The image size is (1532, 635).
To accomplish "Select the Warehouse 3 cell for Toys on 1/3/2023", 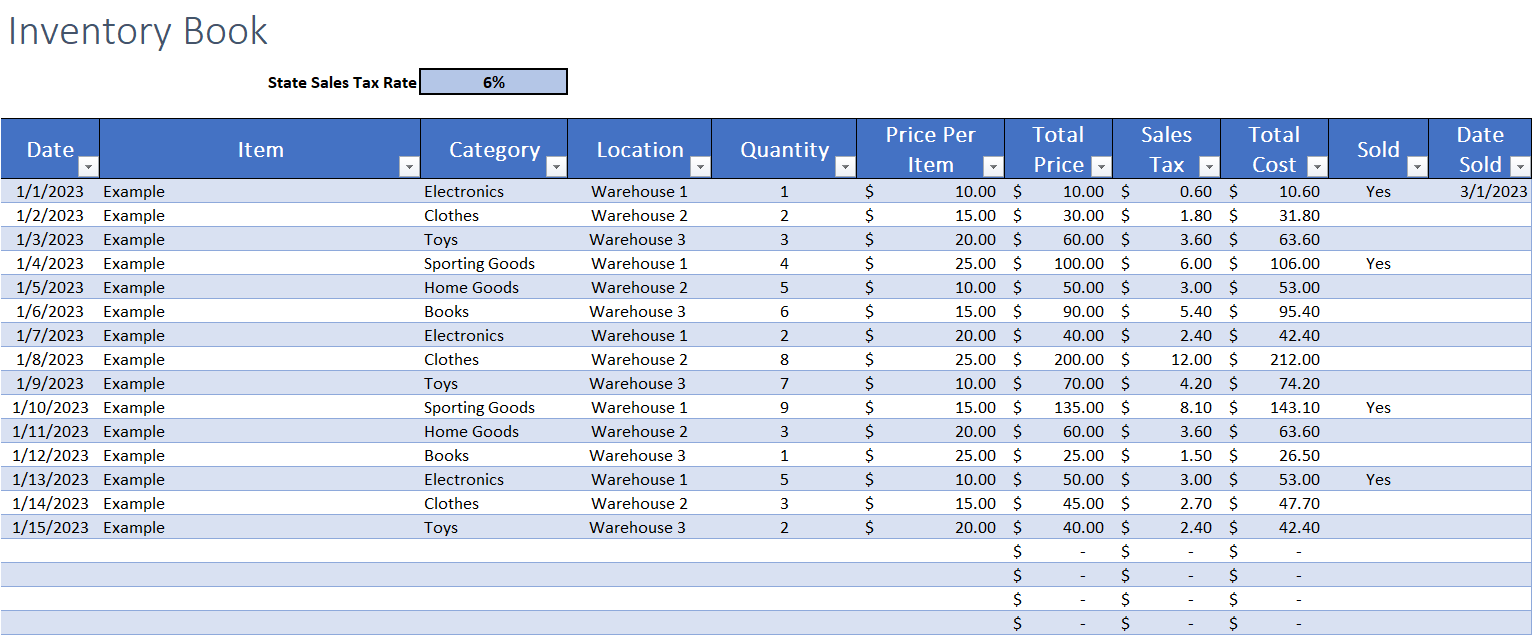I will 637,239.
